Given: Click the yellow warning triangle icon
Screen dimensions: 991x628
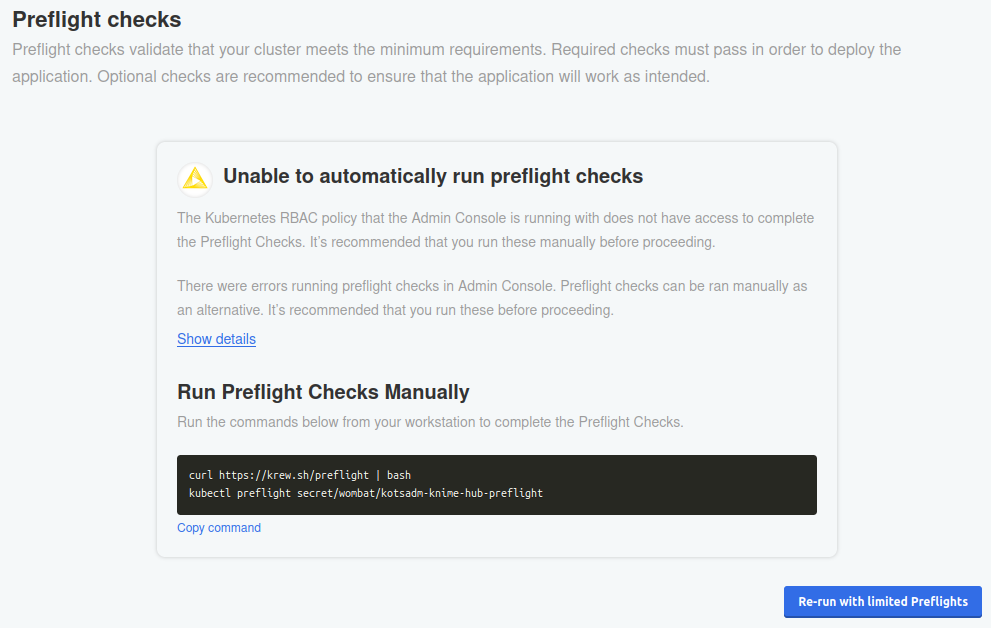Looking at the screenshot, I should pyautogui.click(x=195, y=178).
